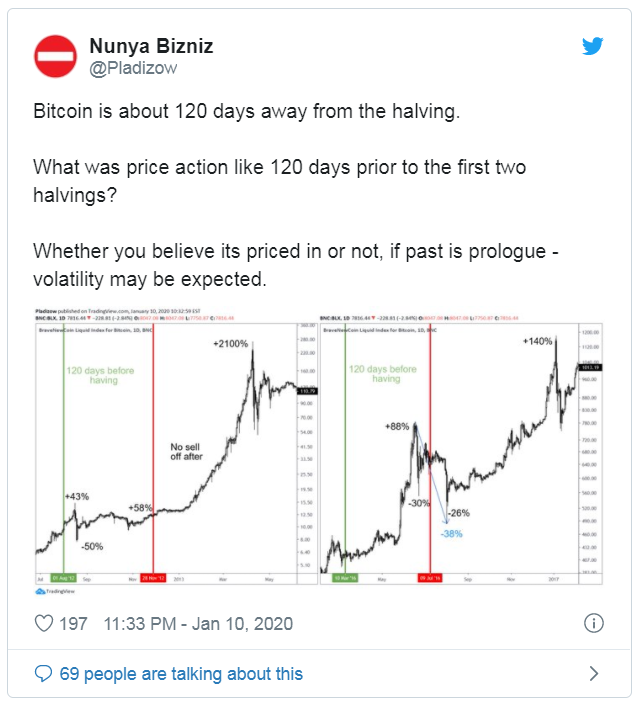637x704 pixels.
Task: Open the Nunya Bizniz profile name
Action: coord(151,46)
